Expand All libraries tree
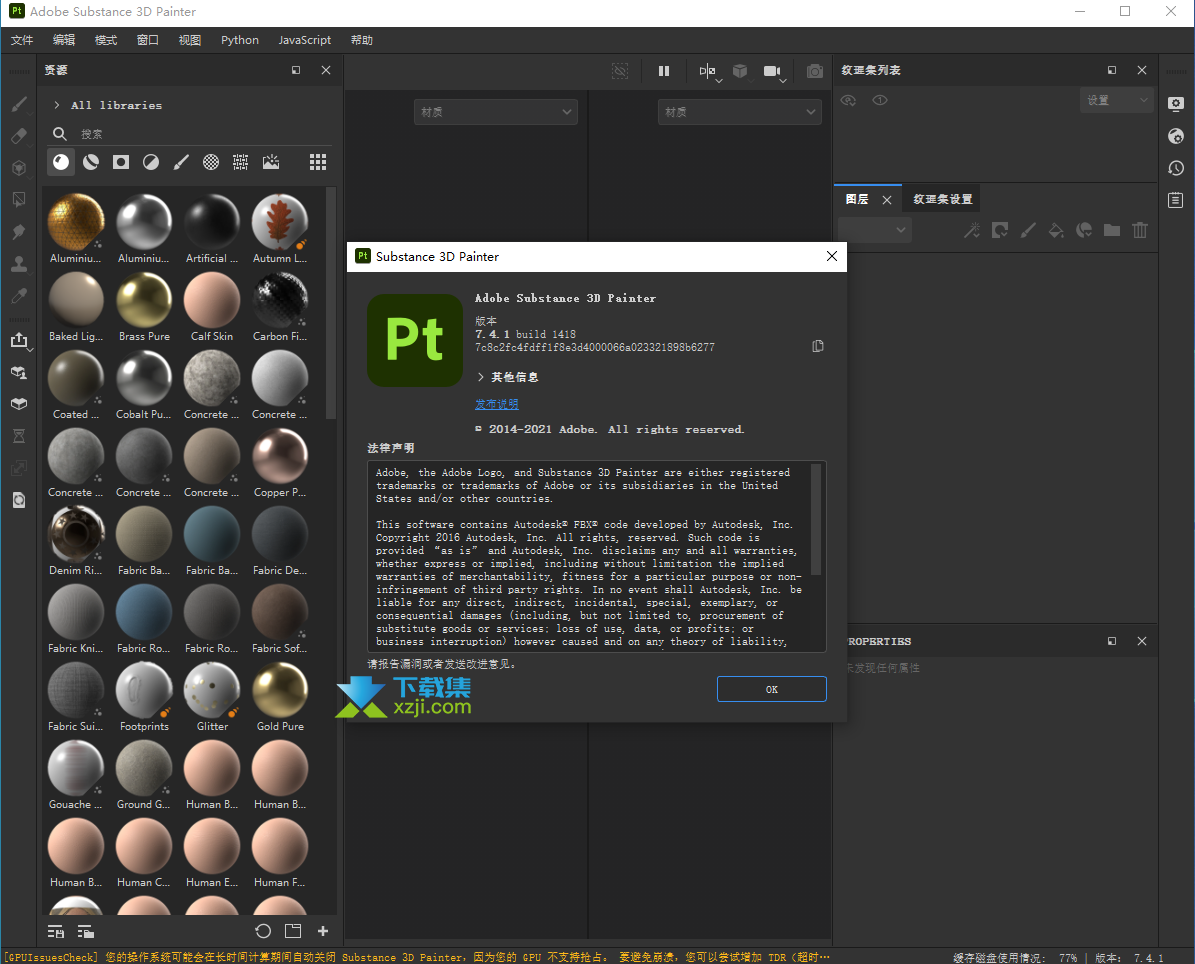1195x964 pixels. click(56, 105)
